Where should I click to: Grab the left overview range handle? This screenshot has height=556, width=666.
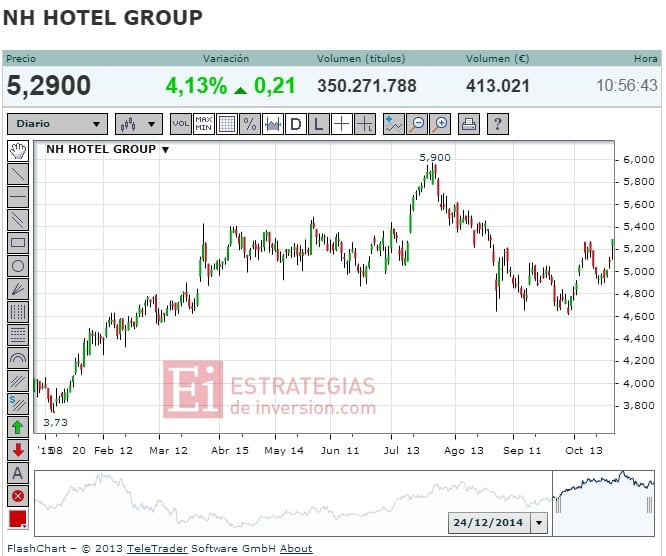point(558,505)
